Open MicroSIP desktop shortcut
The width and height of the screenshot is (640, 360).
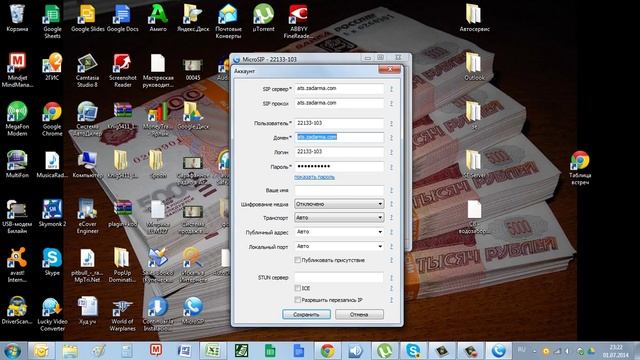(193, 311)
